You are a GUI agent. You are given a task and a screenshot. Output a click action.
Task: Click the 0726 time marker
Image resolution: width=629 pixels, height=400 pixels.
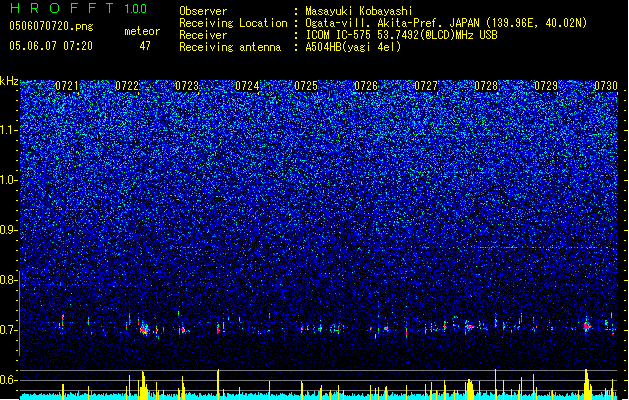pos(366,86)
